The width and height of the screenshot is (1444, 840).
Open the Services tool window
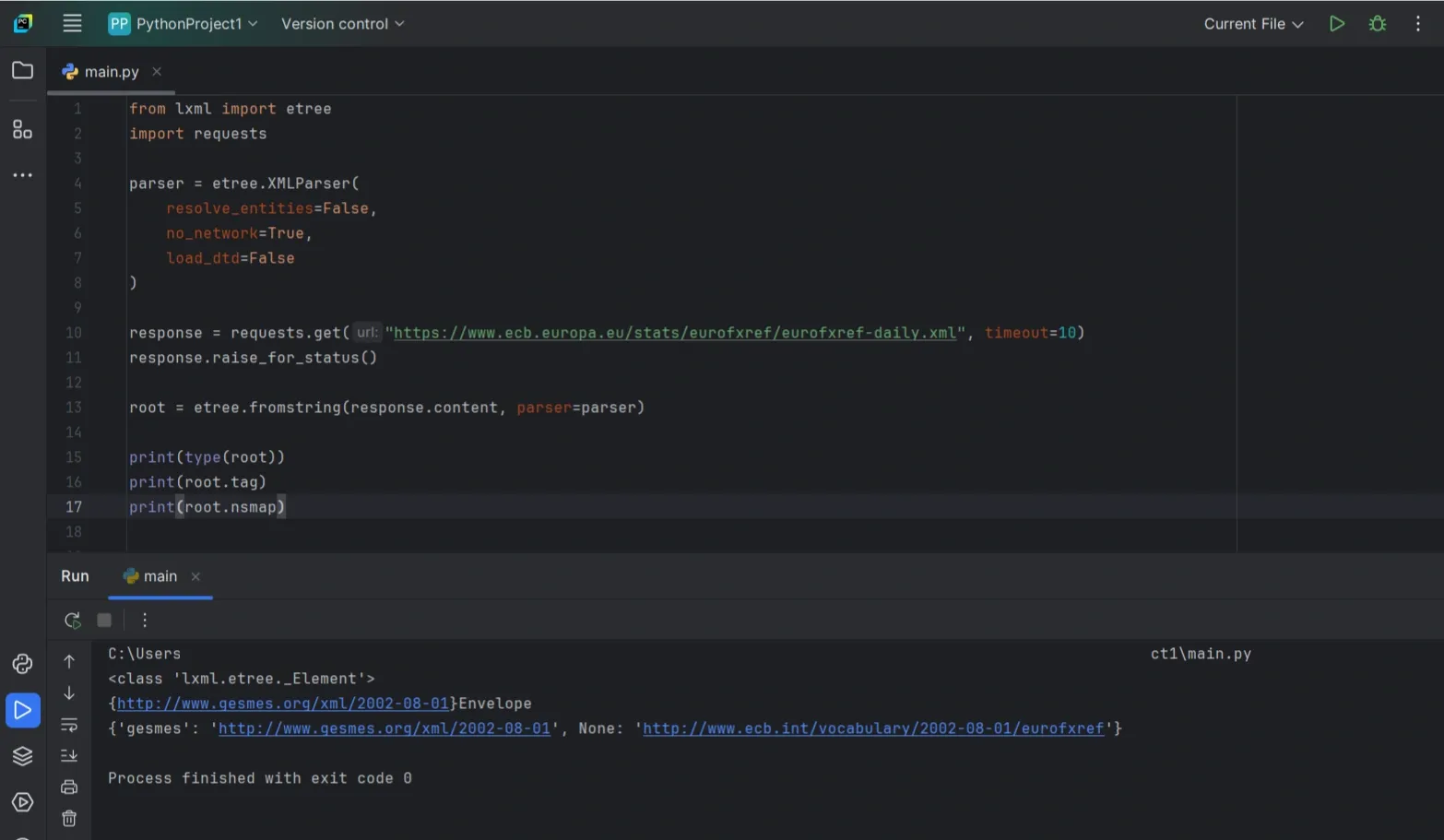point(22,756)
